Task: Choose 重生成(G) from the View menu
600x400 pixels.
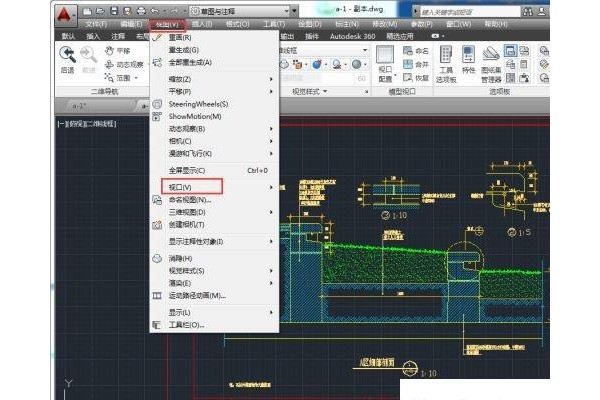Action: 214,50
